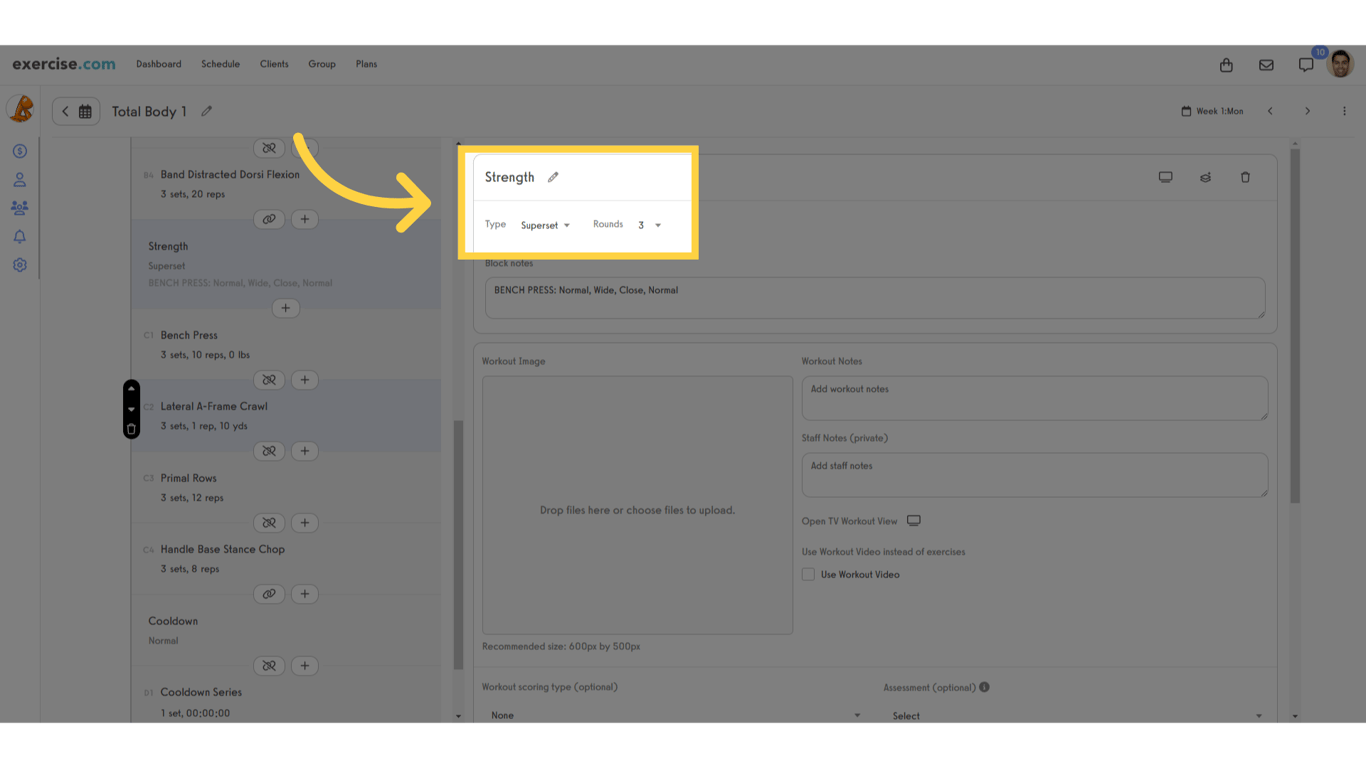
Task: Delete Lateral A-Frame Crawl exercise
Action: tap(131, 429)
